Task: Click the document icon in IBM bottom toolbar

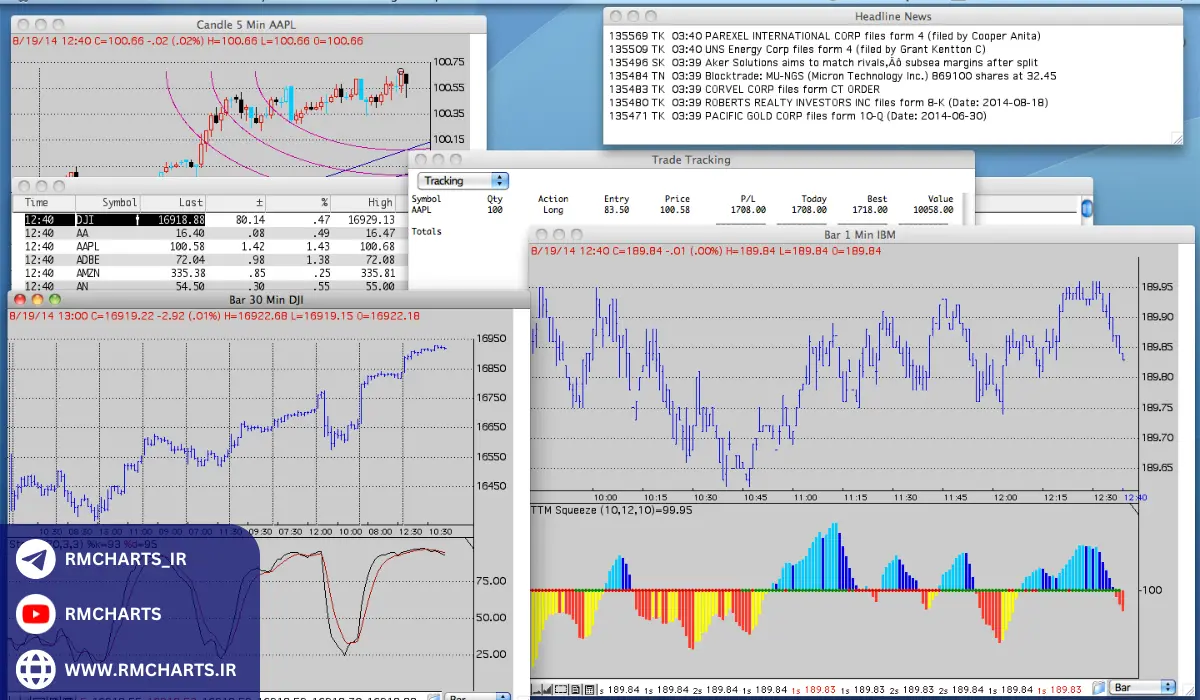Action: pyautogui.click(x=576, y=689)
